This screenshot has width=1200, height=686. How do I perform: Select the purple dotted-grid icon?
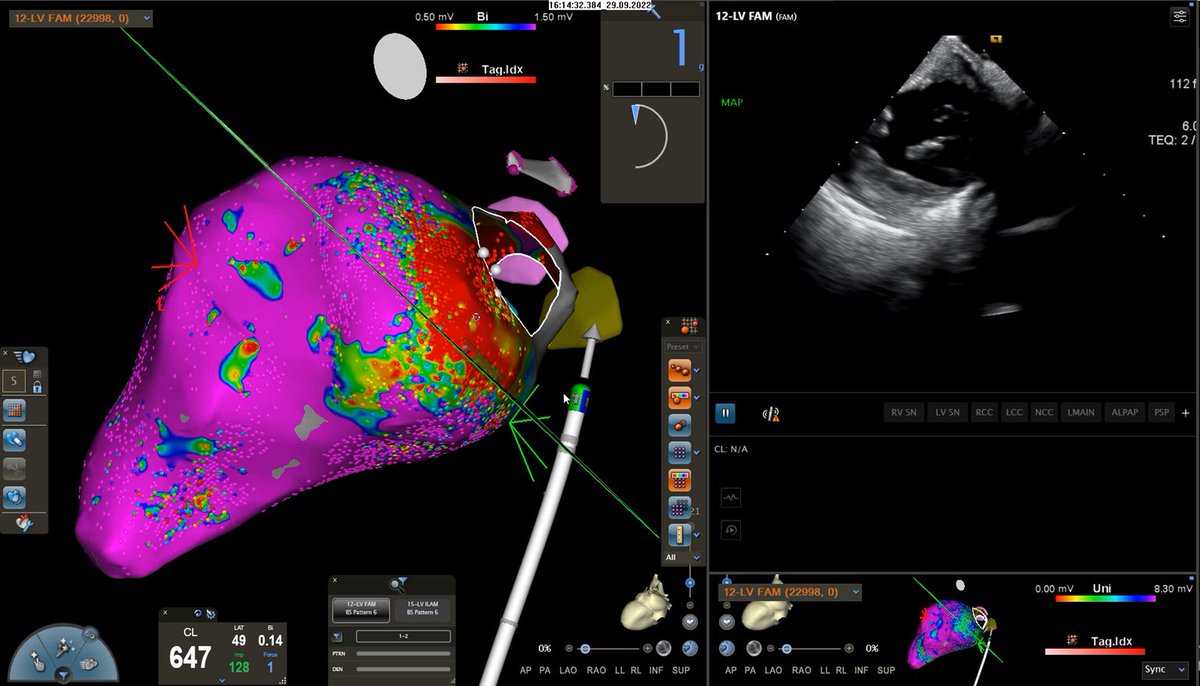click(x=679, y=507)
